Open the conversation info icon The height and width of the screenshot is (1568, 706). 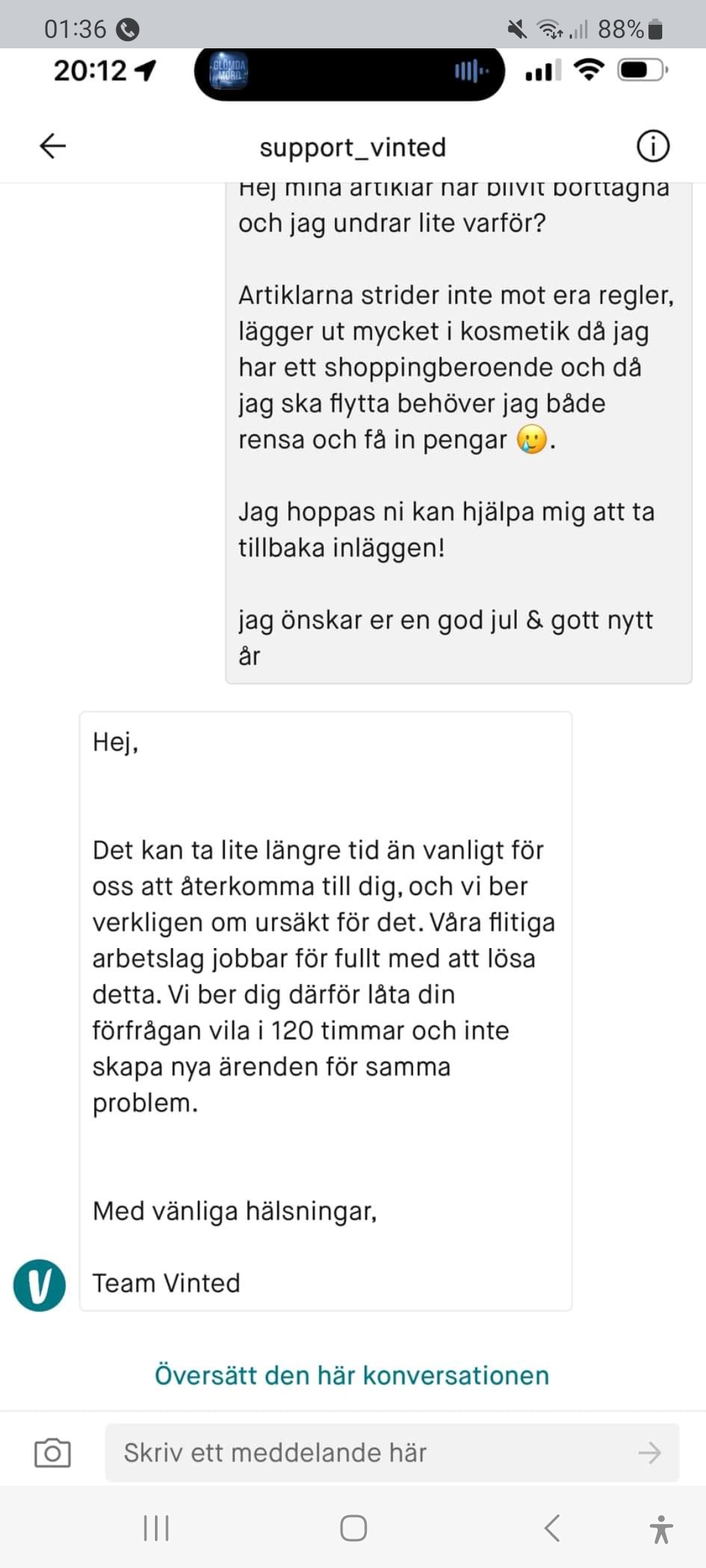coord(653,146)
